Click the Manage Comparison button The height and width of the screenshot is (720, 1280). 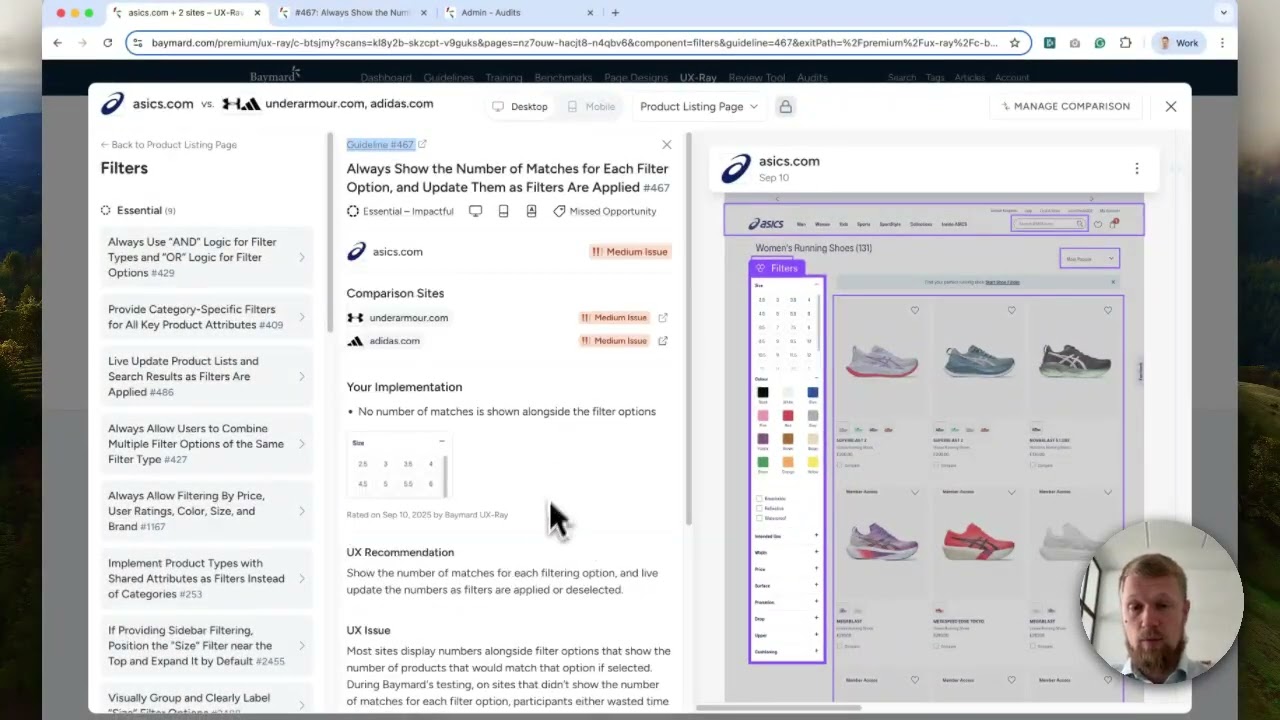tap(1066, 106)
